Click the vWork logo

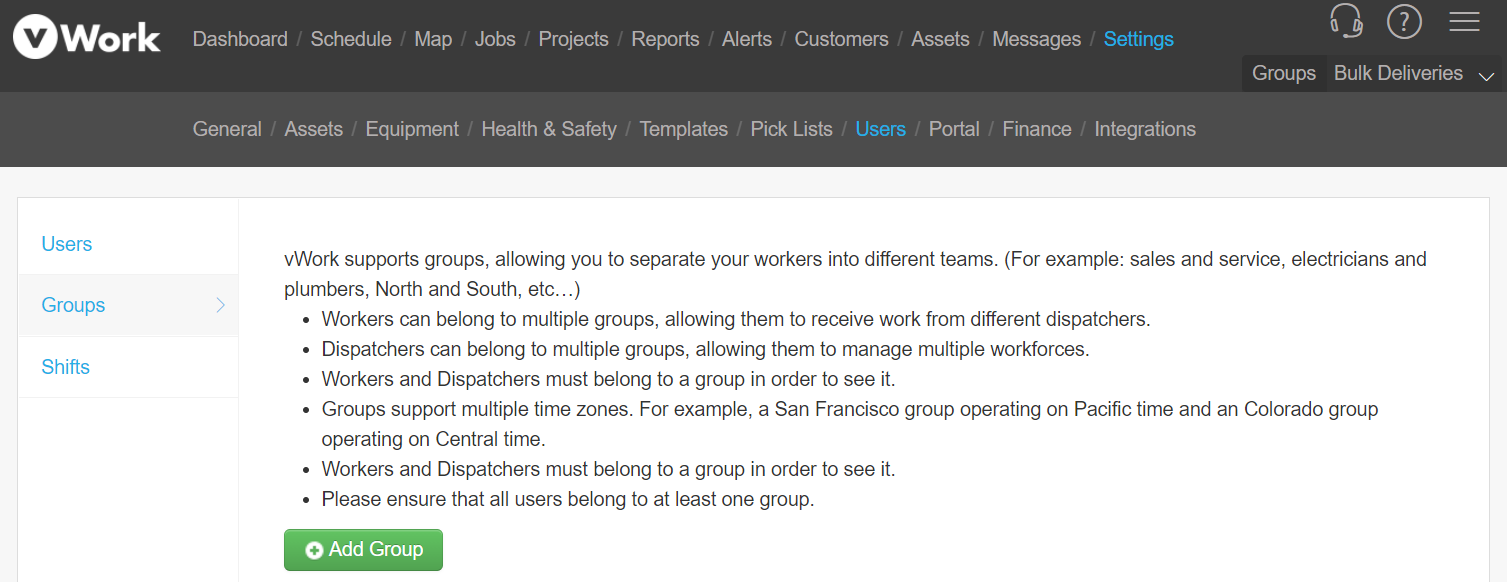[86, 38]
